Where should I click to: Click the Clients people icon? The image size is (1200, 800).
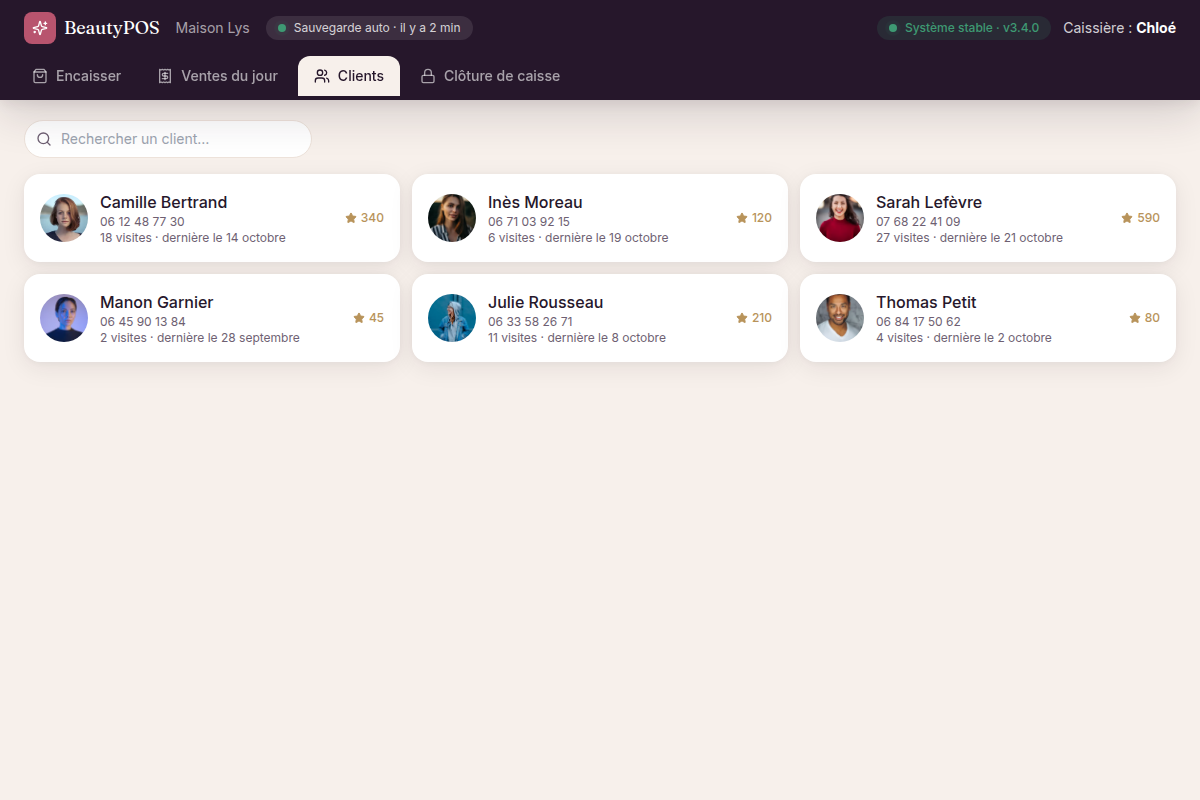[322, 76]
